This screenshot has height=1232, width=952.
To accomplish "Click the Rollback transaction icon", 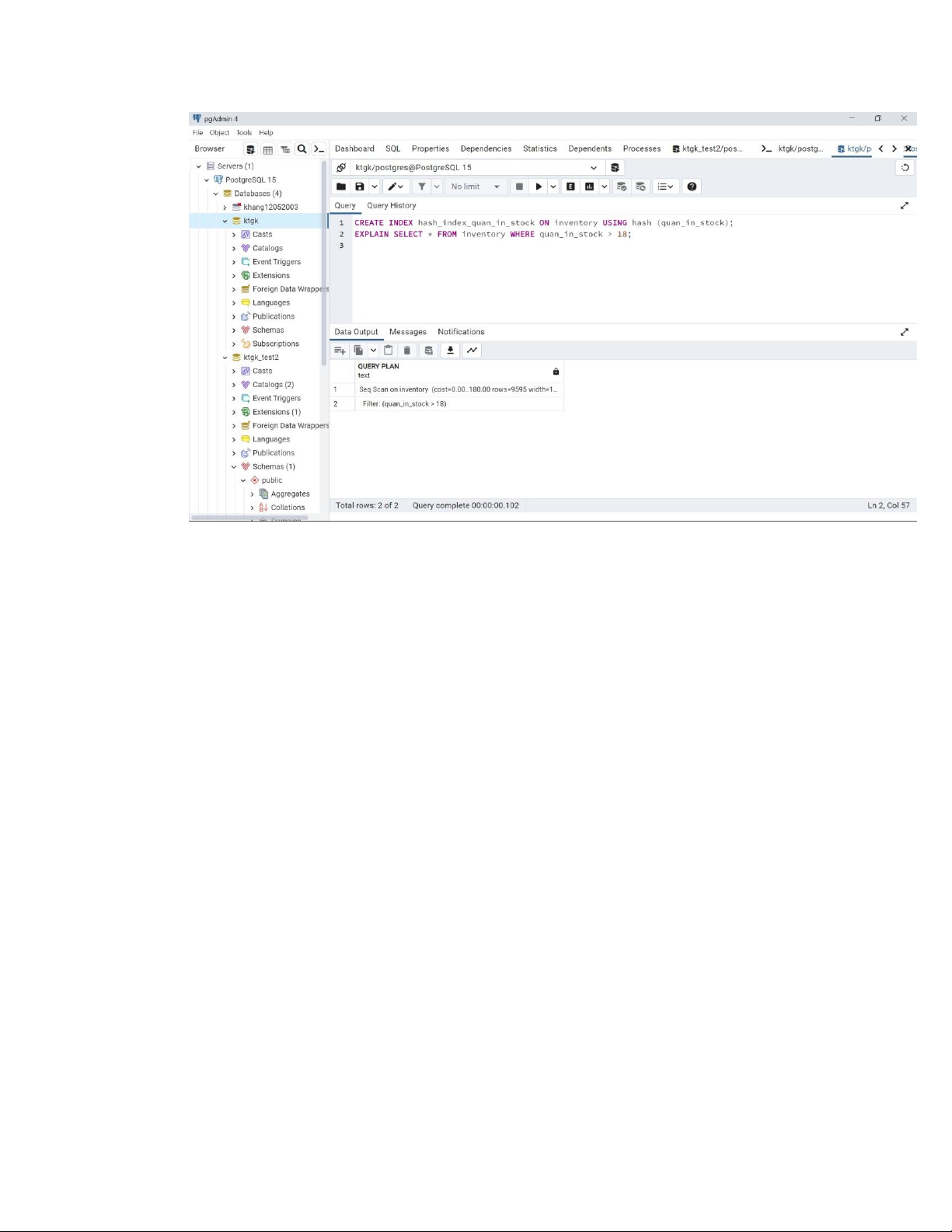I will tap(640, 187).
